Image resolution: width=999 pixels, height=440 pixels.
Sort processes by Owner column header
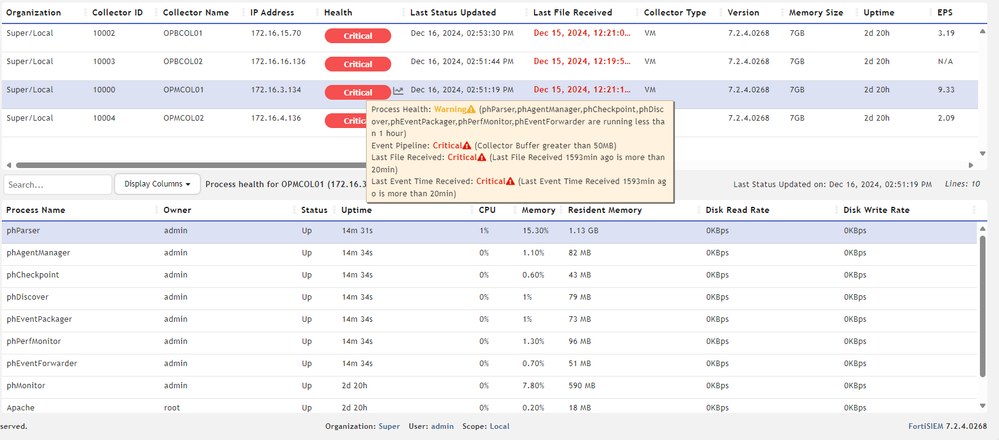[177, 210]
